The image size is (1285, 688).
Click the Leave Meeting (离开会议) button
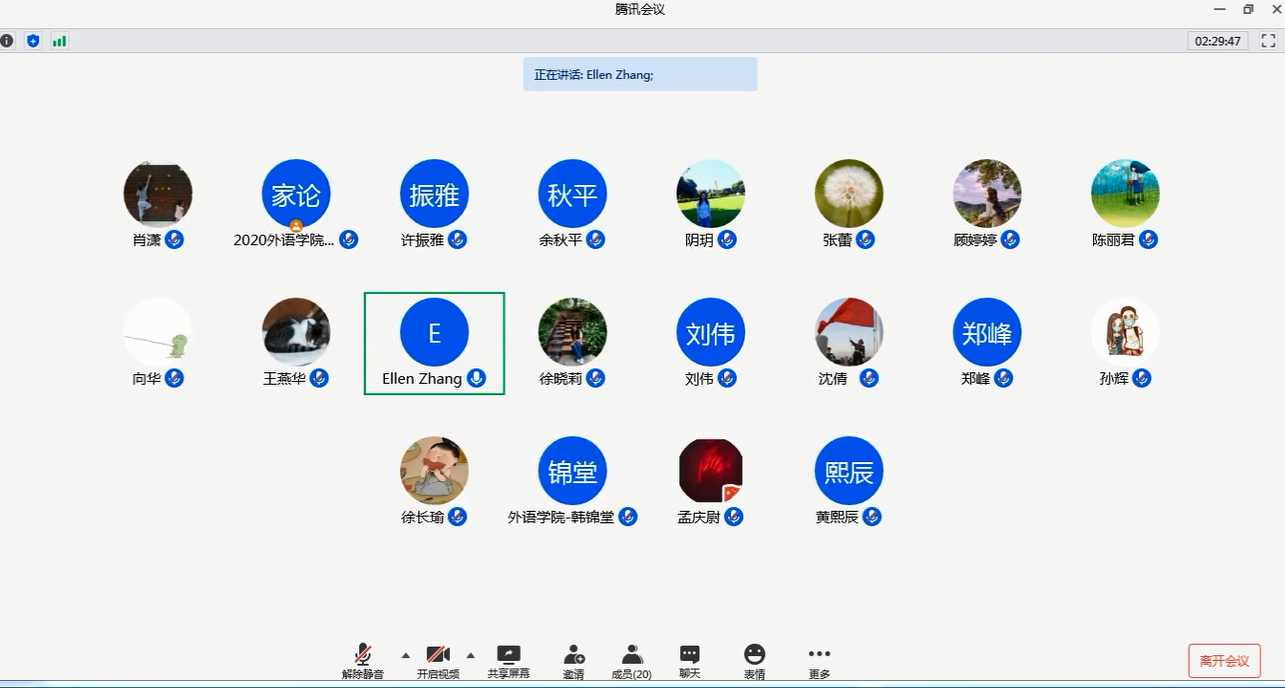coord(1224,661)
